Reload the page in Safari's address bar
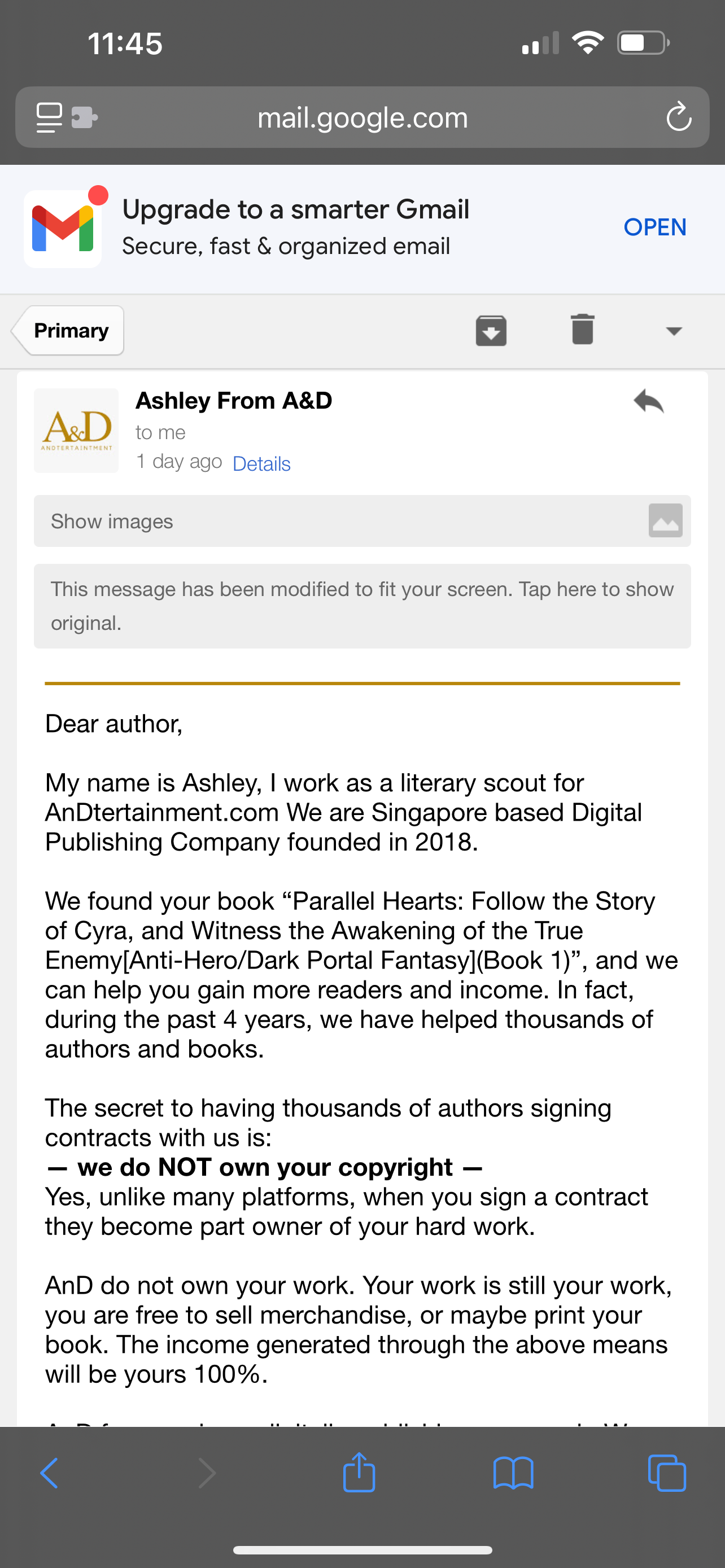 tap(678, 117)
